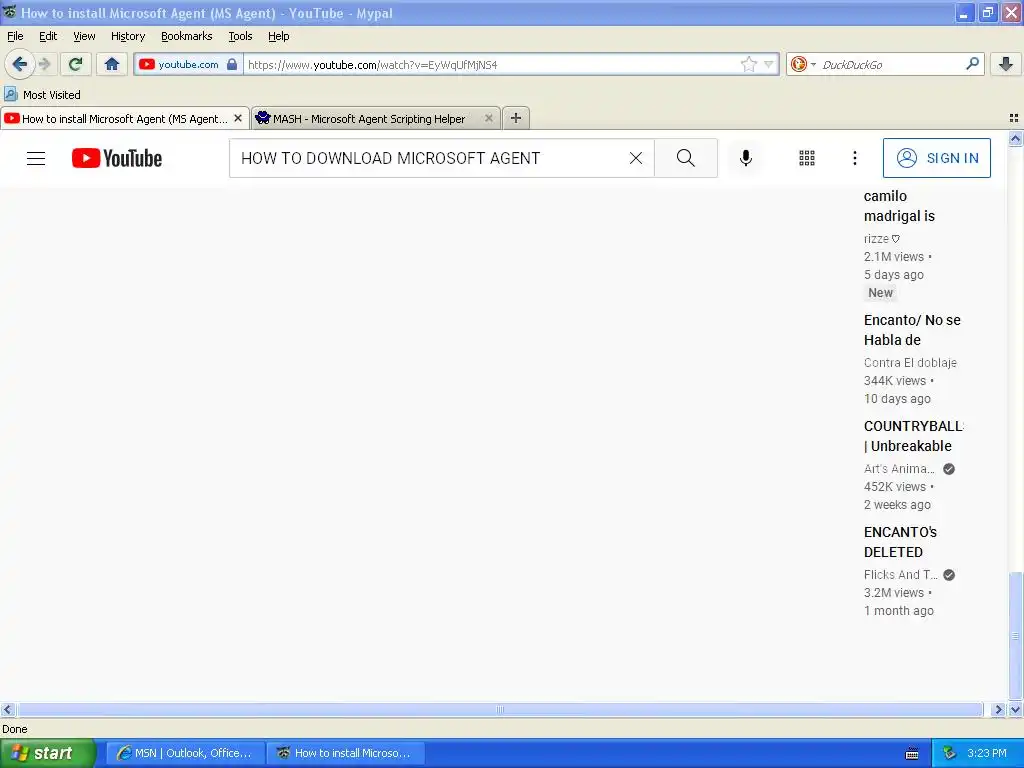Search with your voice microphone

(745, 158)
